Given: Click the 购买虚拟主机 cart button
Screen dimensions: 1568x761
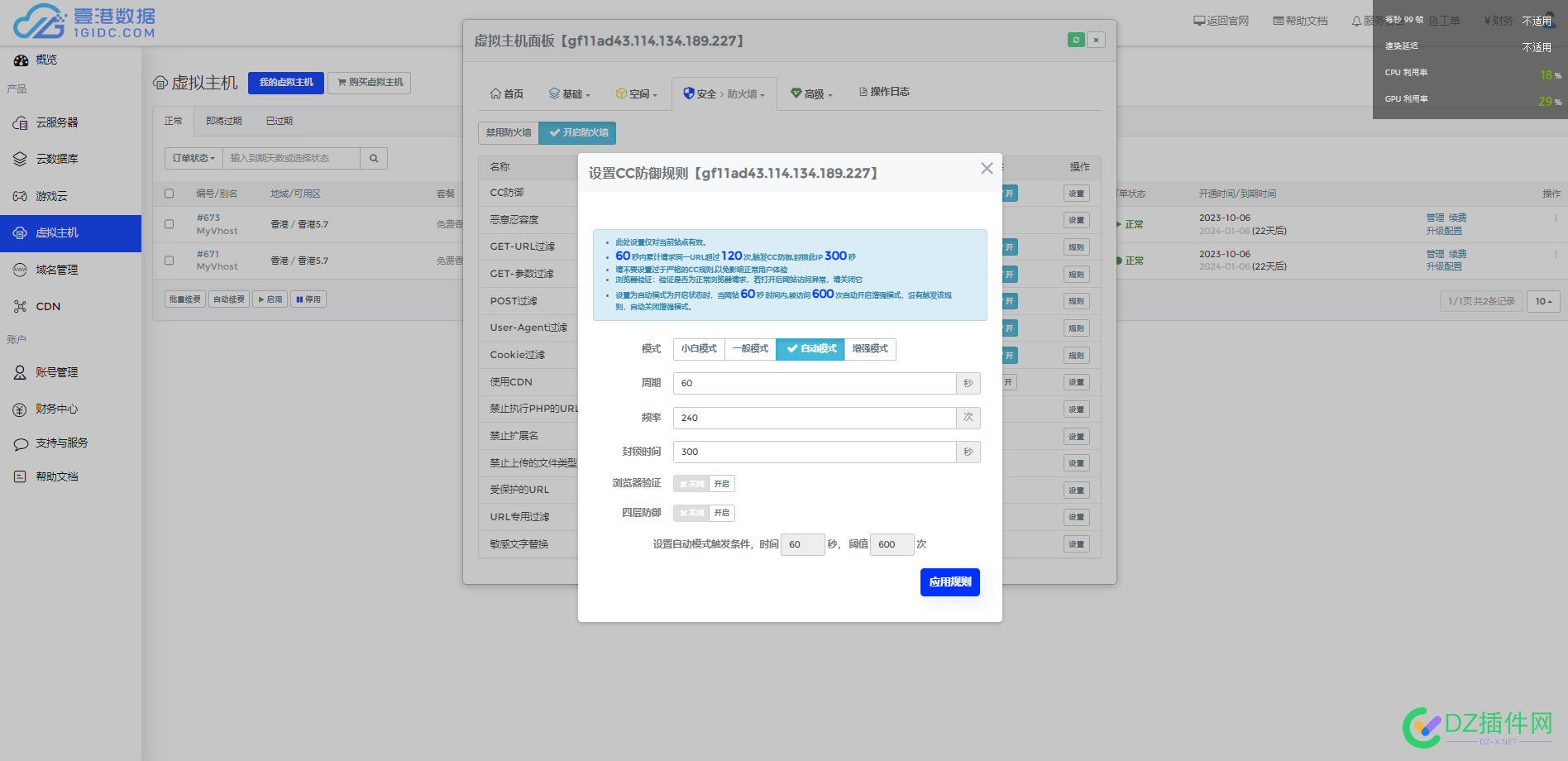Looking at the screenshot, I should (370, 83).
